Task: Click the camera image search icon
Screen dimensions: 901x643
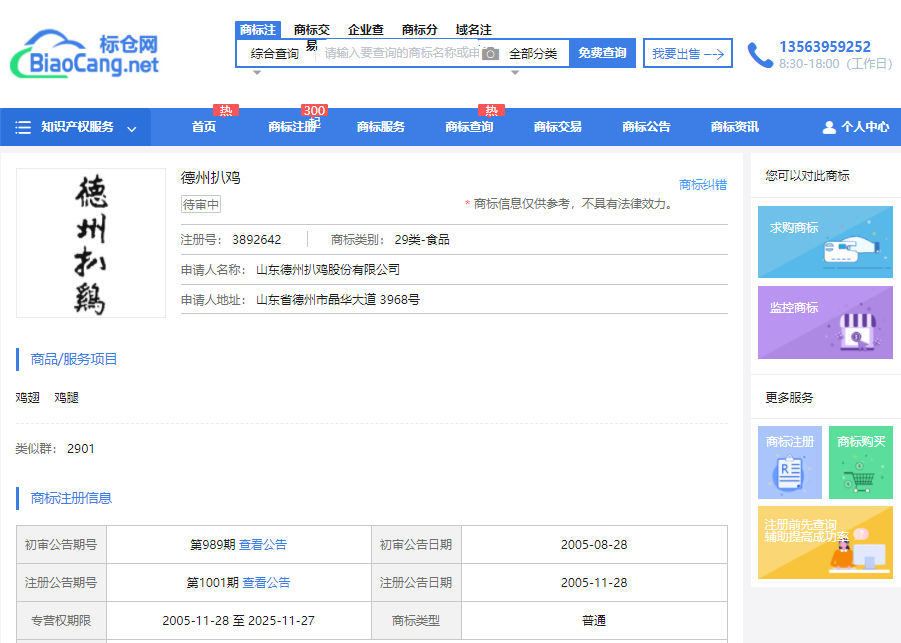Action: (490, 54)
